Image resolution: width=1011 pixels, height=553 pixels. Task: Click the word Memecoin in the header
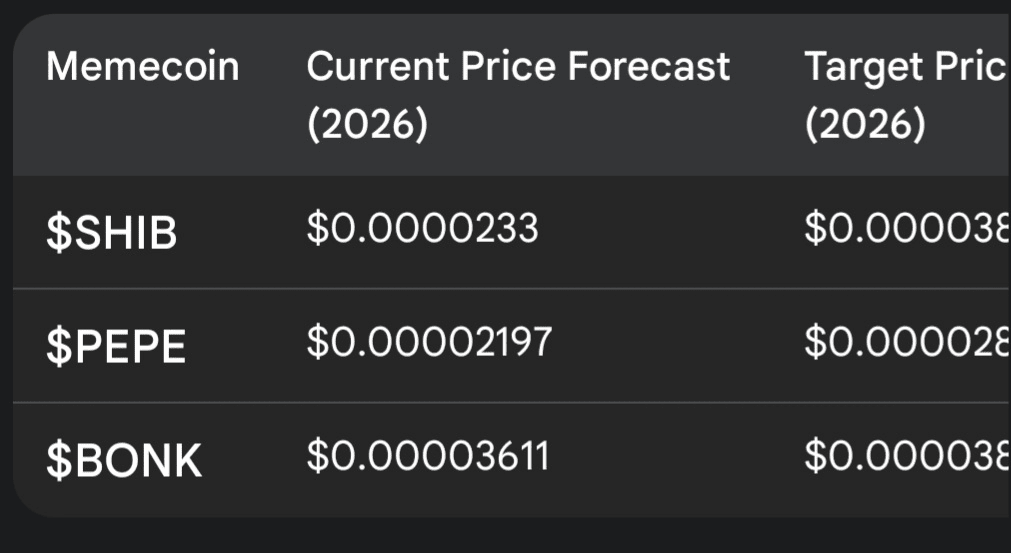[142, 66]
